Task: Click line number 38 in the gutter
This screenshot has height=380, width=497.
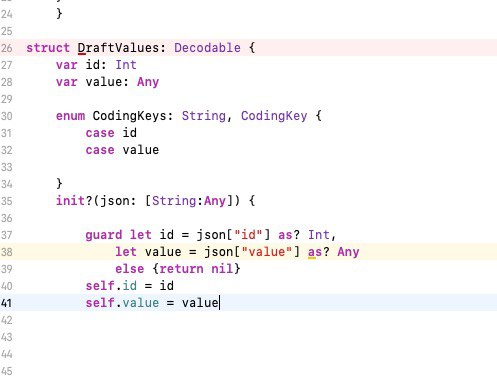Action: pyautogui.click(x=7, y=252)
